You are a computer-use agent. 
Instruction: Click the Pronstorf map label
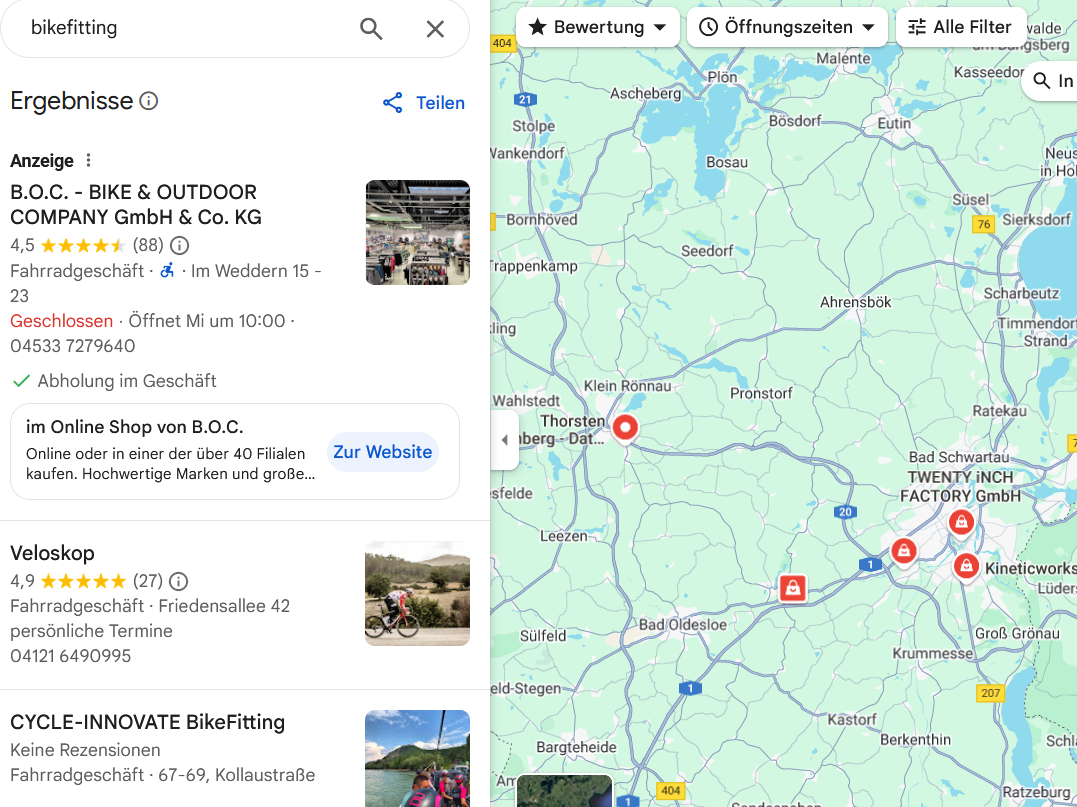click(x=761, y=394)
